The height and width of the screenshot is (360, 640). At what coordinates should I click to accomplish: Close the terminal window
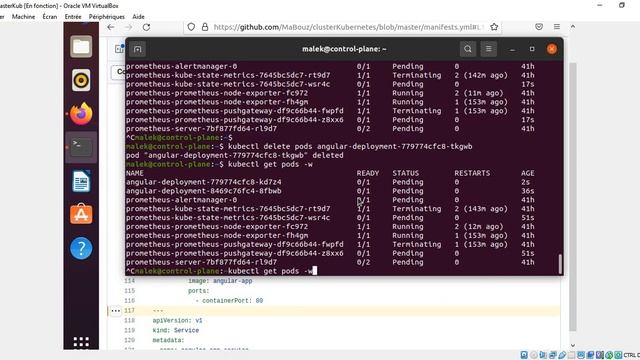[x=552, y=49]
